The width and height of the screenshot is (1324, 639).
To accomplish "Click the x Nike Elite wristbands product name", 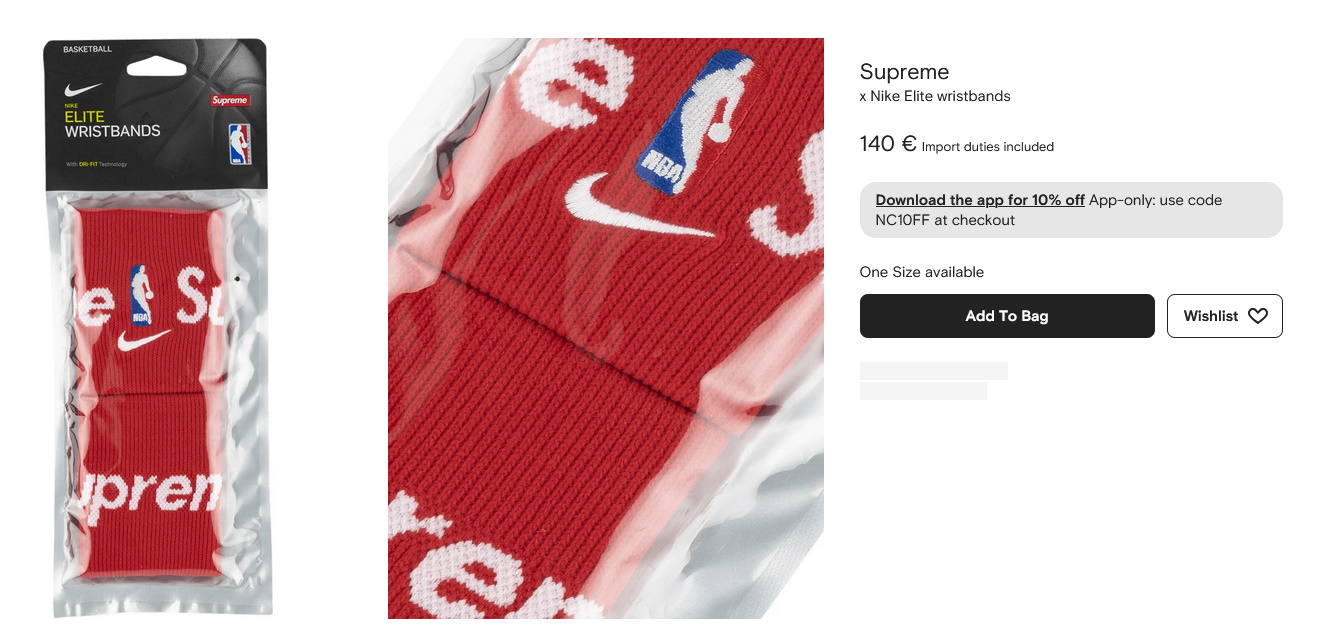I will coord(935,96).
